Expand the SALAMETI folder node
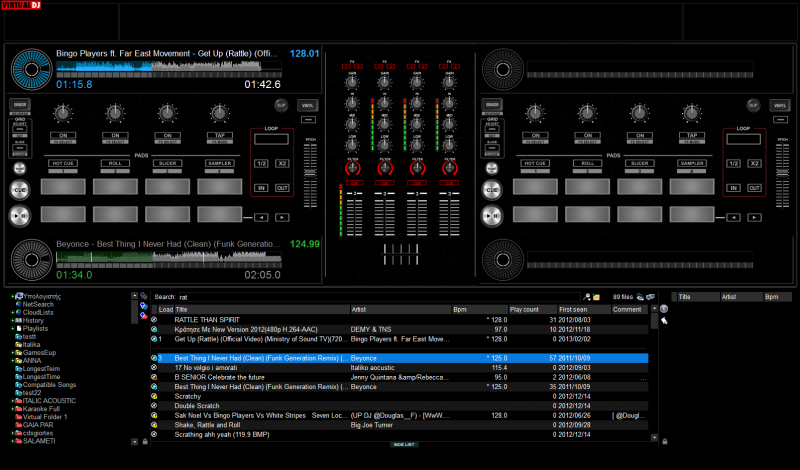This screenshot has height=470, width=800. (13, 441)
